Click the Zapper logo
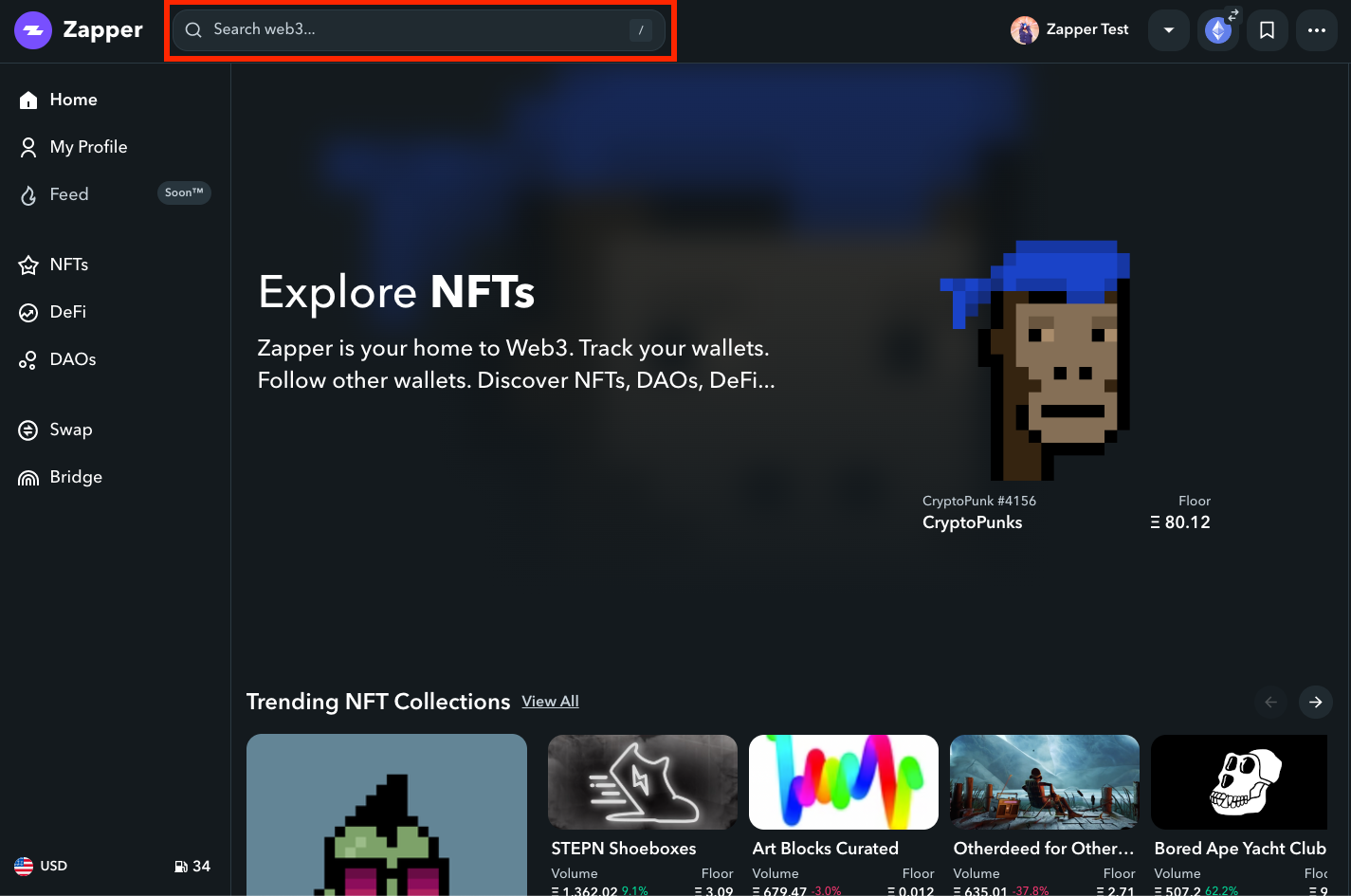The width and height of the screenshot is (1351, 896). pyautogui.click(x=79, y=30)
